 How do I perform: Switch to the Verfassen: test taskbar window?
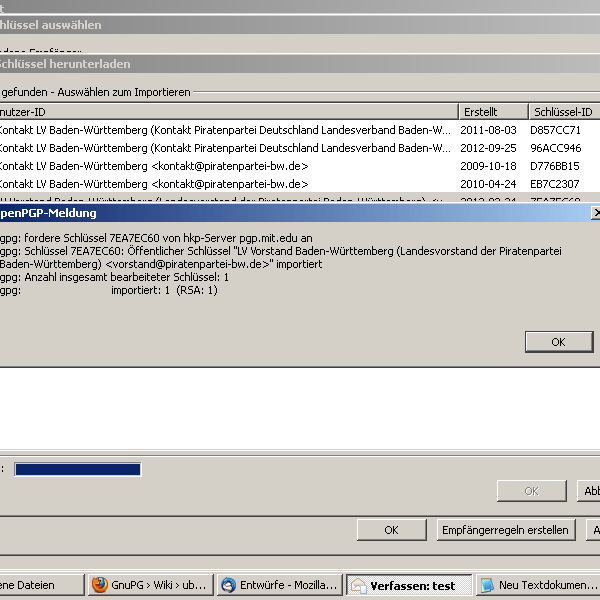coord(409,585)
